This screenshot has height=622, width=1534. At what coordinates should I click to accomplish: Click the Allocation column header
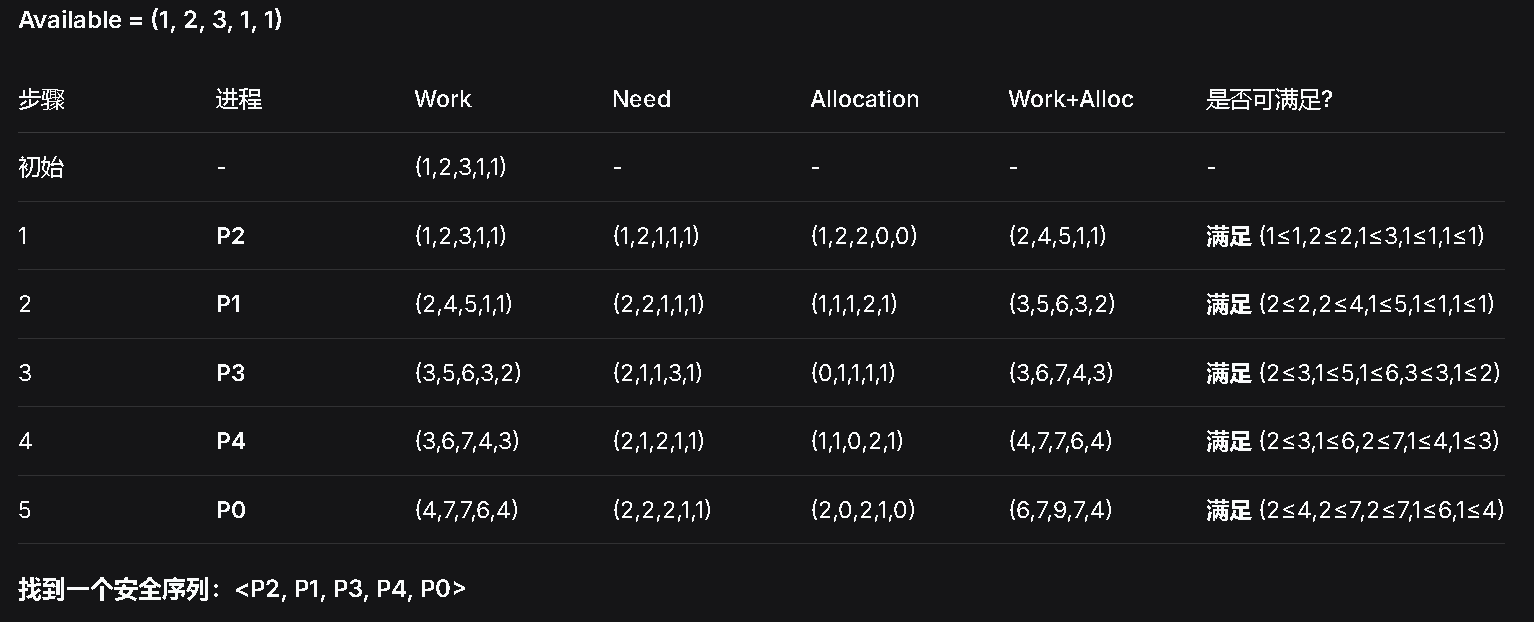point(864,99)
